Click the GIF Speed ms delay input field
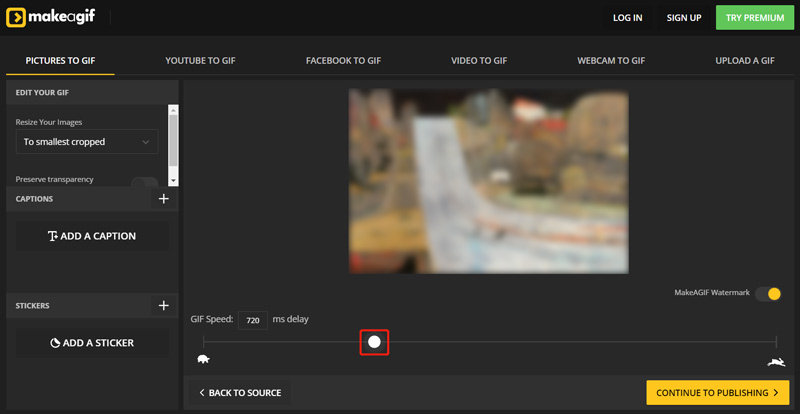The image size is (800, 414). pos(253,320)
